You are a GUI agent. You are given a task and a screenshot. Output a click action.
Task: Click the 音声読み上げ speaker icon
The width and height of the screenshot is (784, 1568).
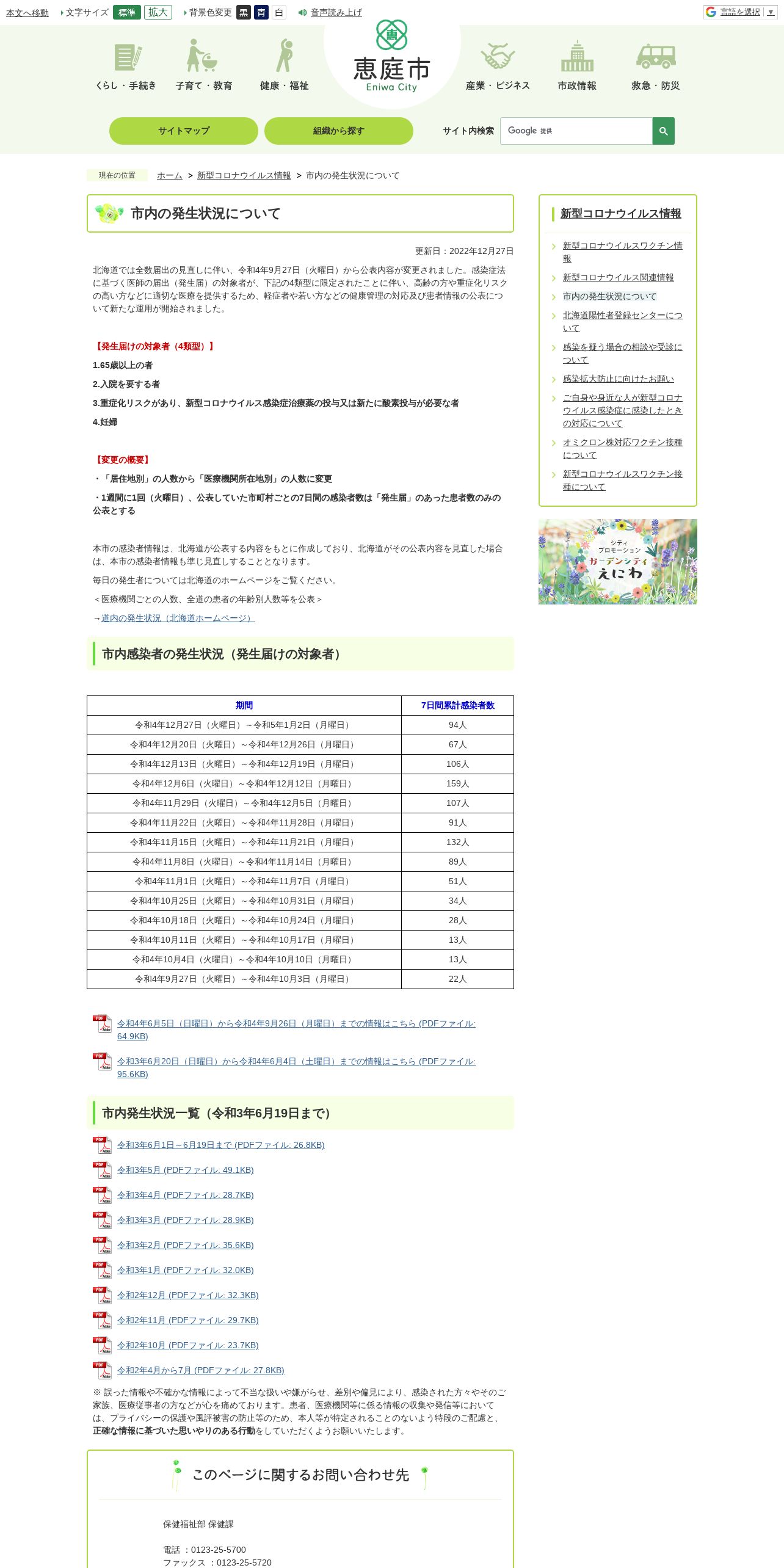[302, 12]
